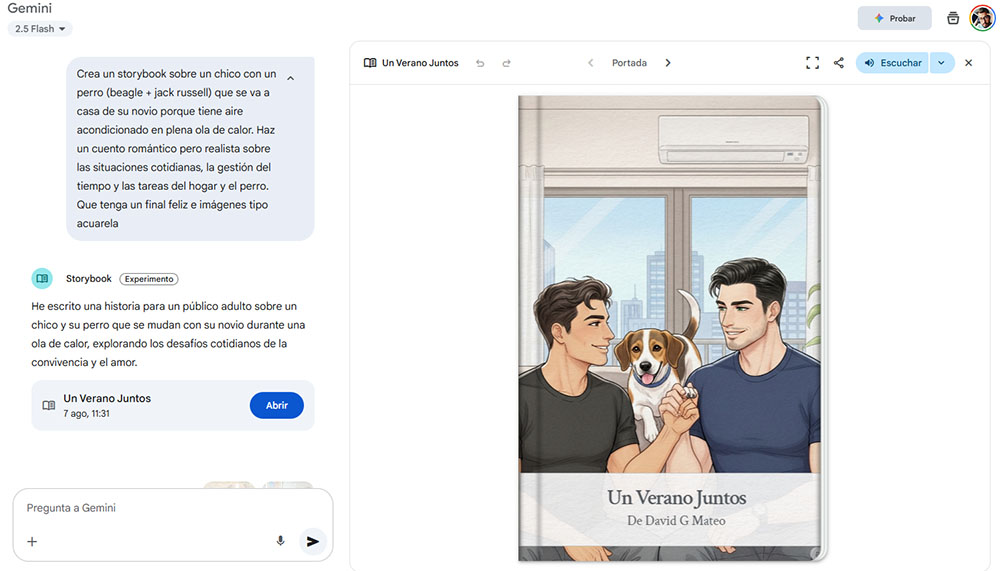Open the account profile avatar
Screen dimensions: 1000x571
(982, 18)
